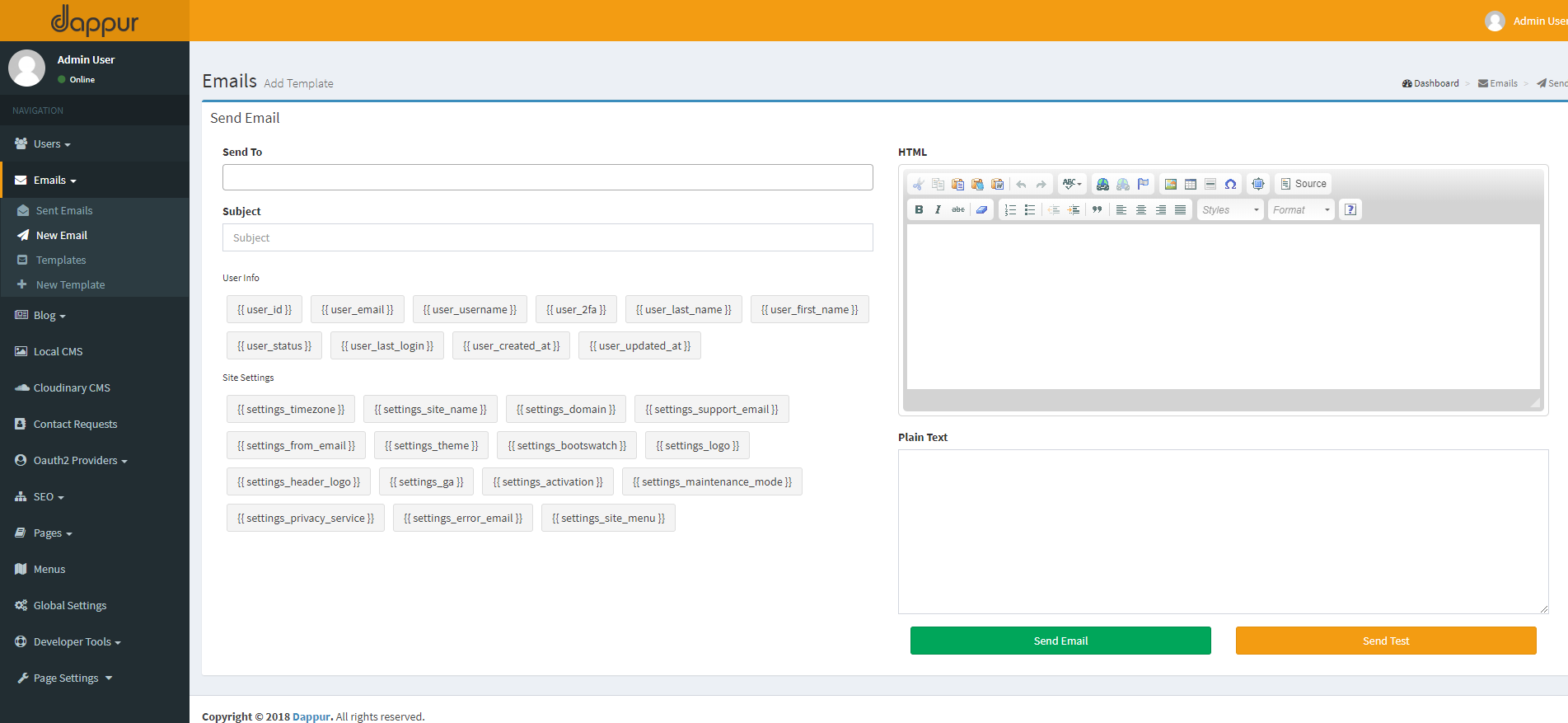Toggle italic formatting in HTML editor

pos(938,209)
